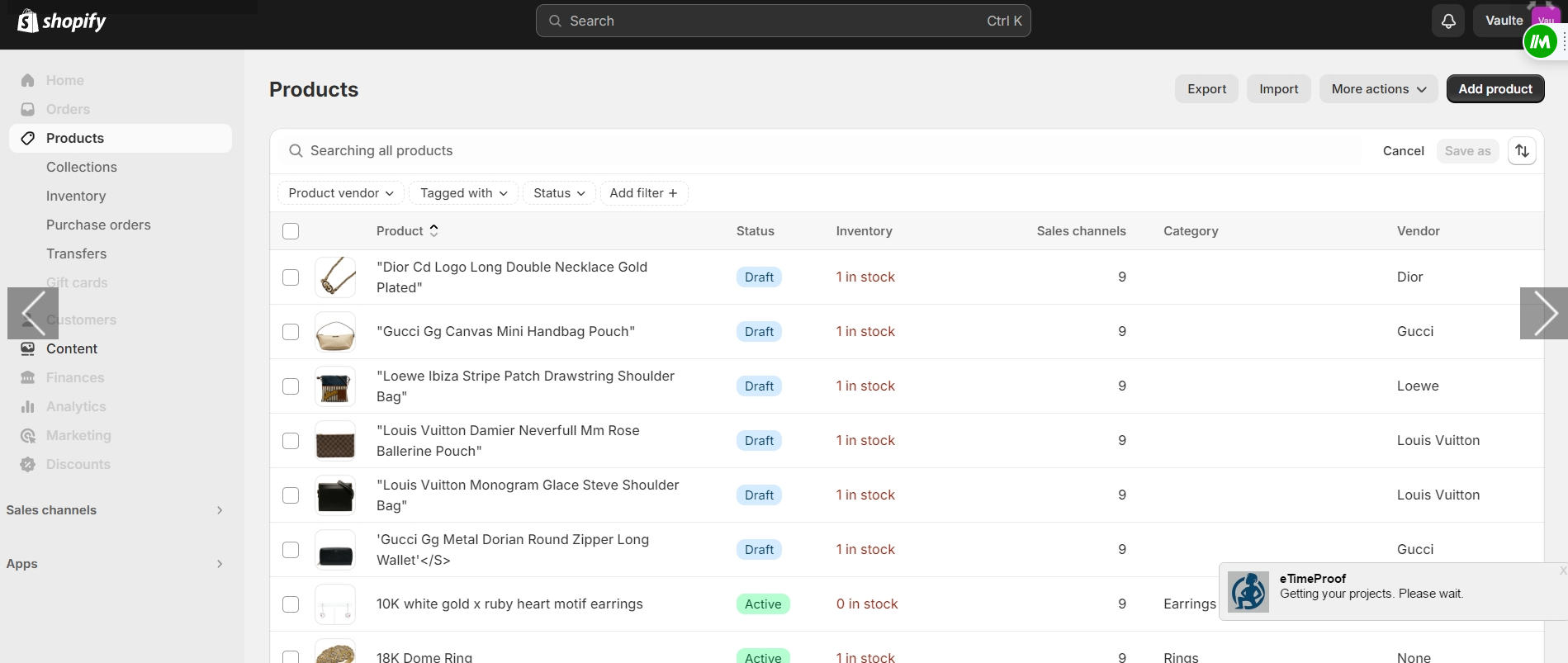This screenshot has width=1568, height=663.
Task: Open Louis Vuitton Monogram Glace thumbnail
Action: coord(335,495)
